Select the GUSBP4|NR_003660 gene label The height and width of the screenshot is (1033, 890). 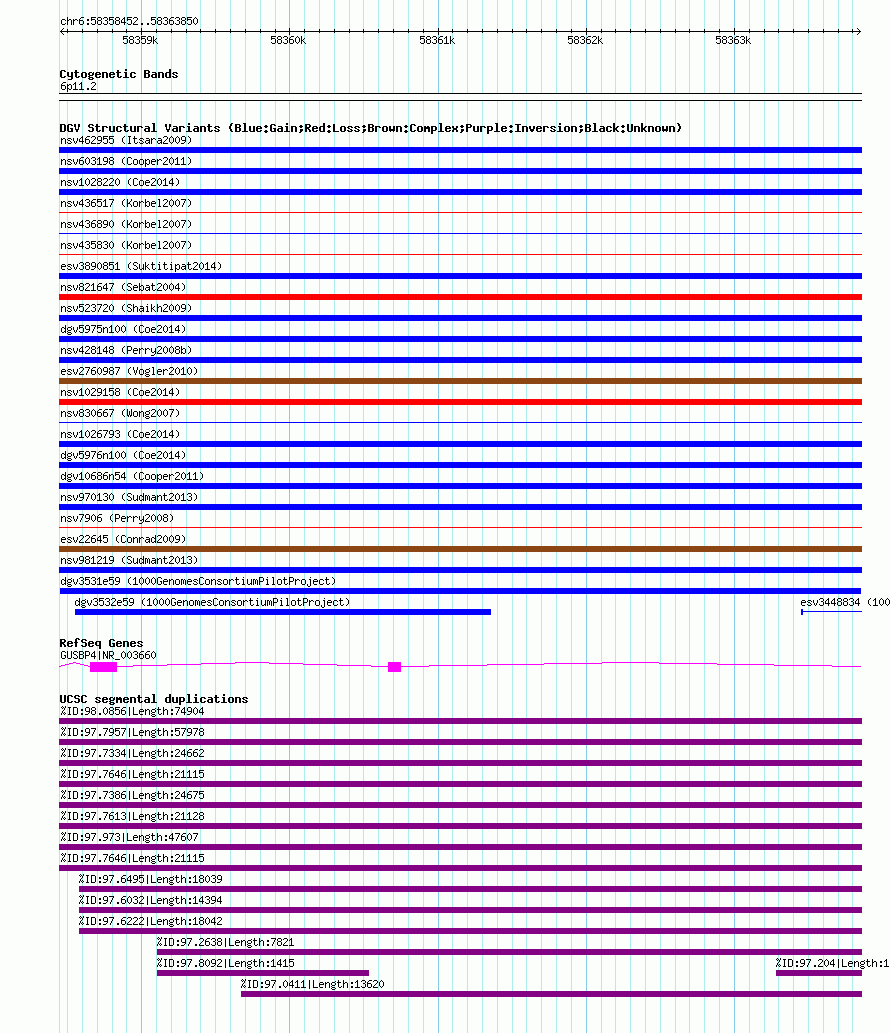pos(108,656)
